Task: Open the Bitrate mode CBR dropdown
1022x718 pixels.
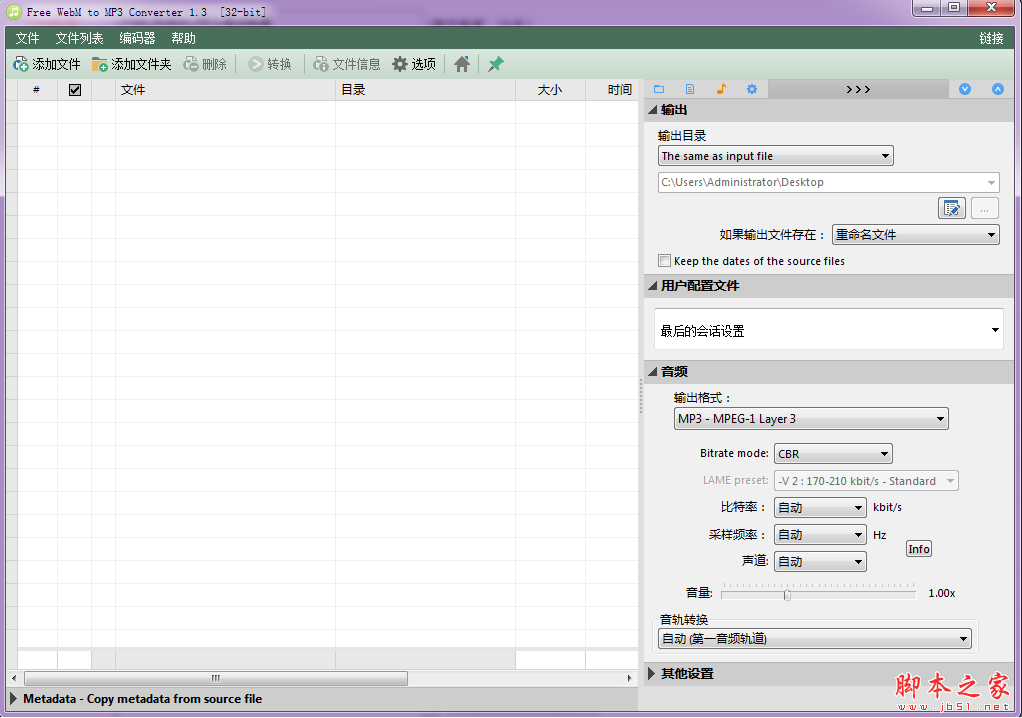Action: 832,454
